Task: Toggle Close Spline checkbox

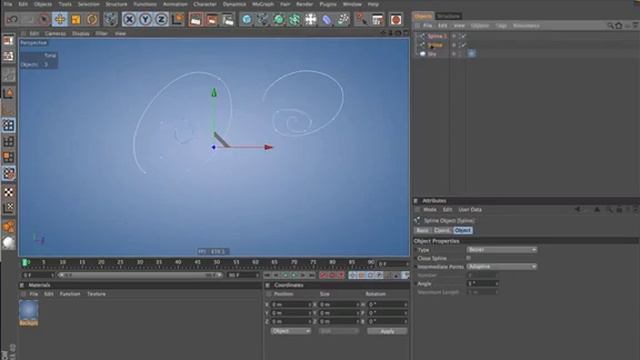Action: click(x=469, y=258)
